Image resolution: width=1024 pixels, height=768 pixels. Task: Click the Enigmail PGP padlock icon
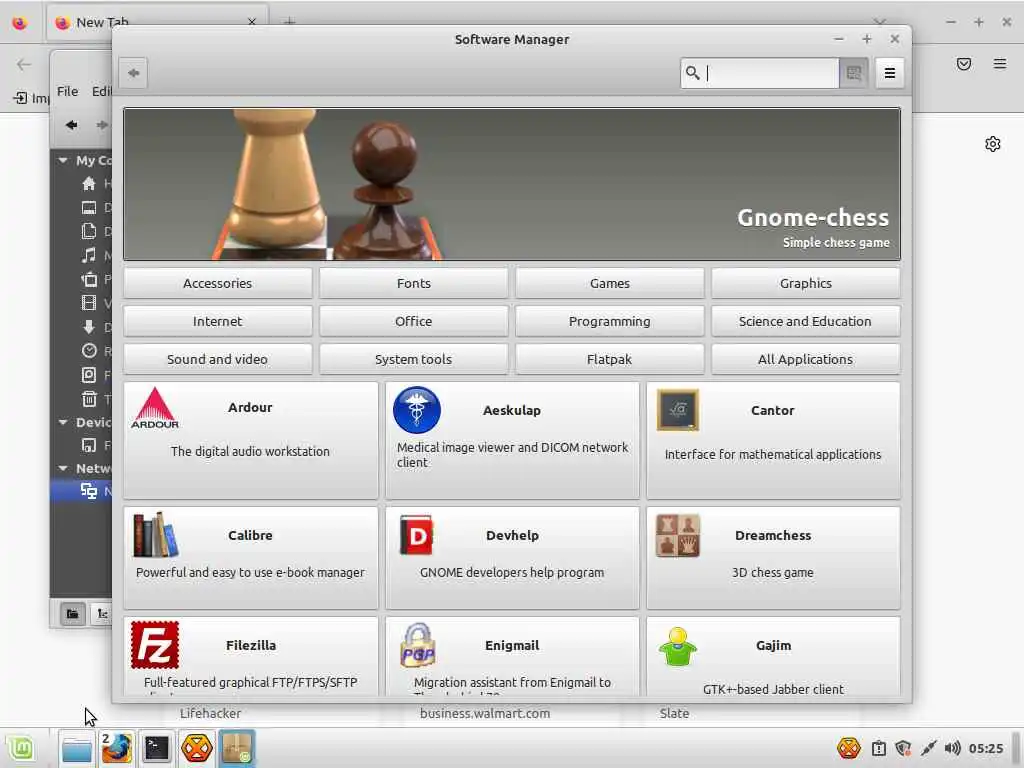[x=417, y=645]
